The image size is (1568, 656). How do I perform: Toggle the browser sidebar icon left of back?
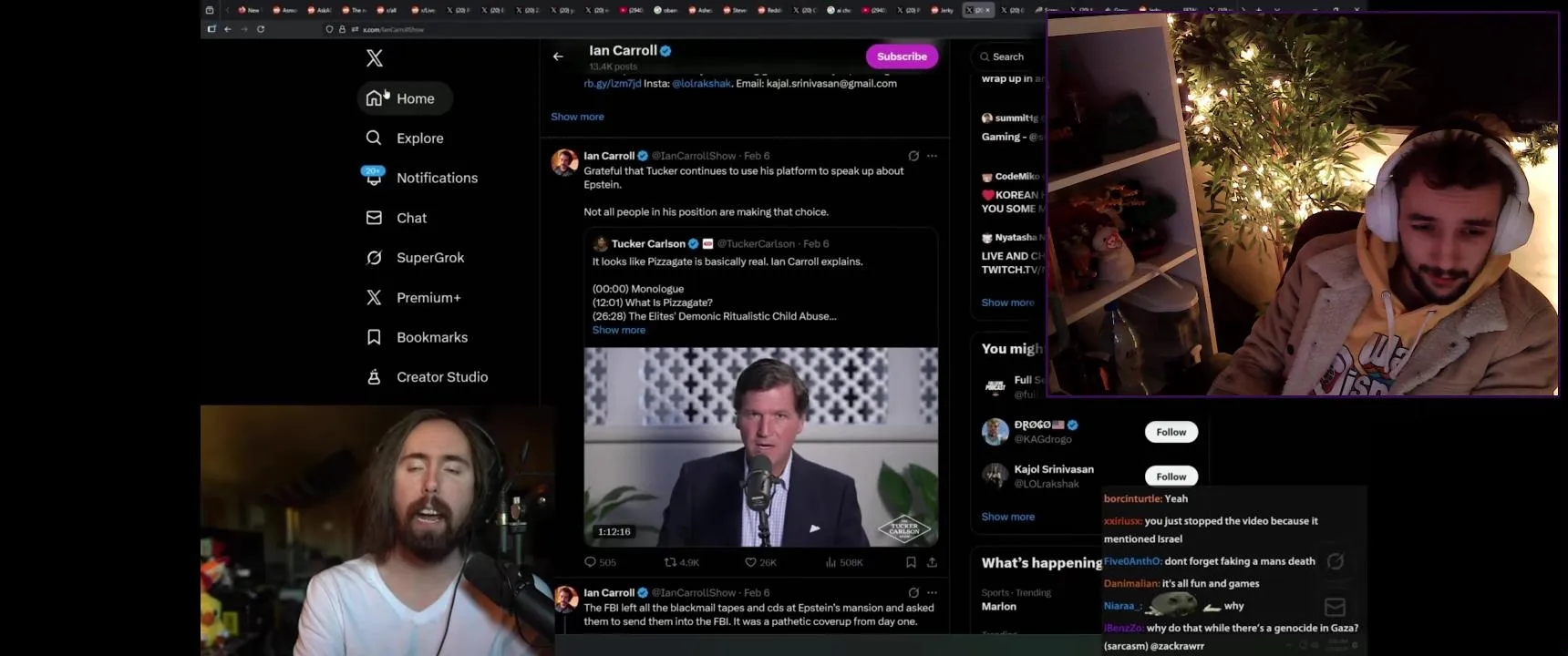[x=211, y=29]
